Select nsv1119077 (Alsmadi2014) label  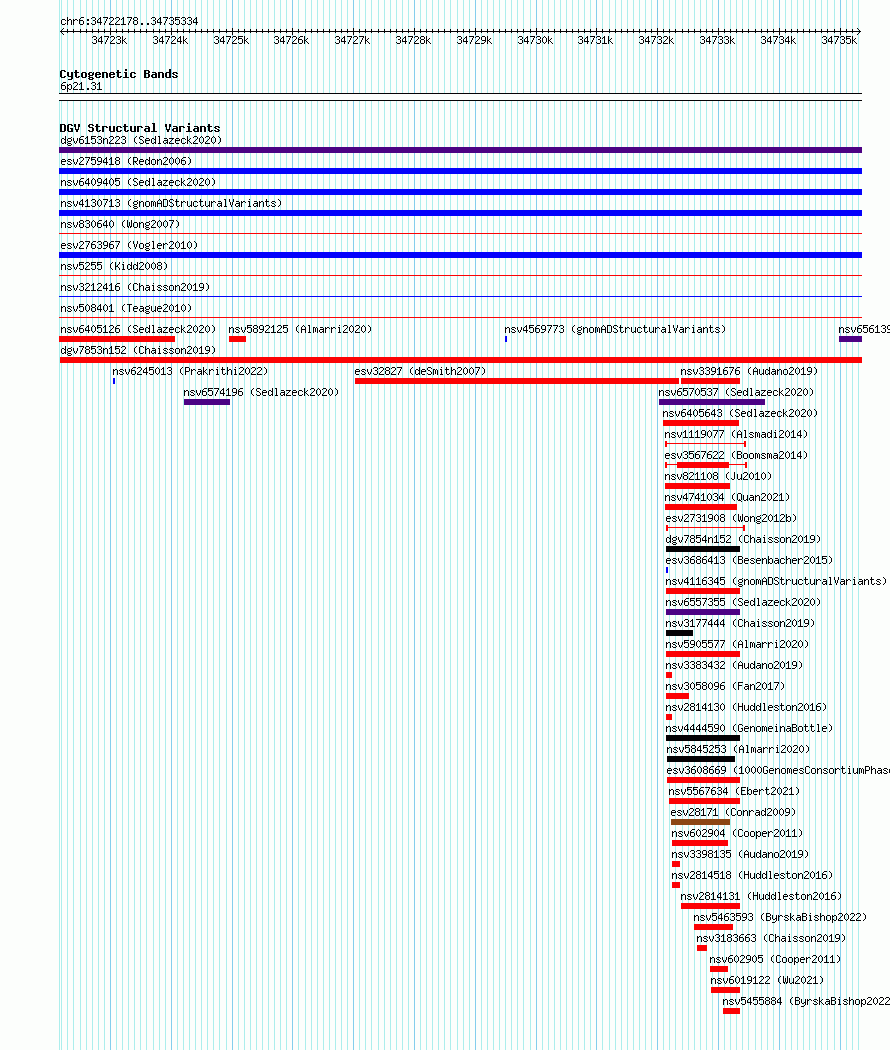click(x=737, y=435)
